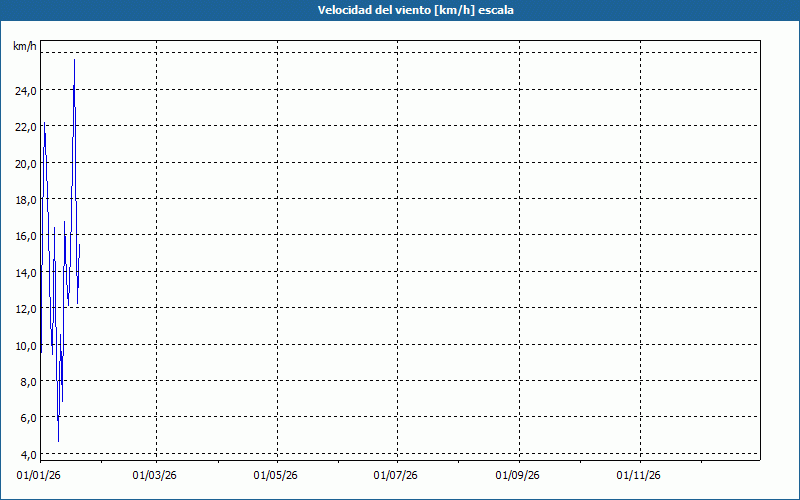Click the 01/01/26 date label
Viewport: 800px width, 500px height.
pyautogui.click(x=39, y=476)
